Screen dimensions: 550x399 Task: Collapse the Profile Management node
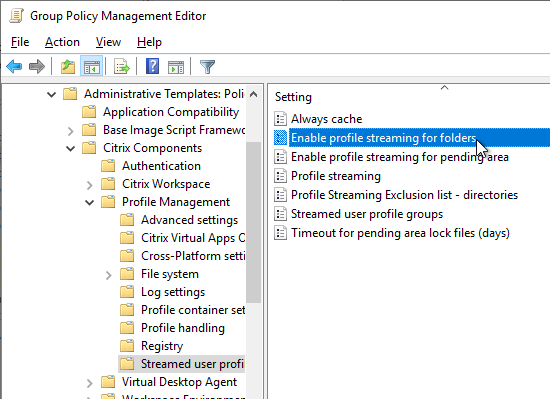click(x=89, y=202)
